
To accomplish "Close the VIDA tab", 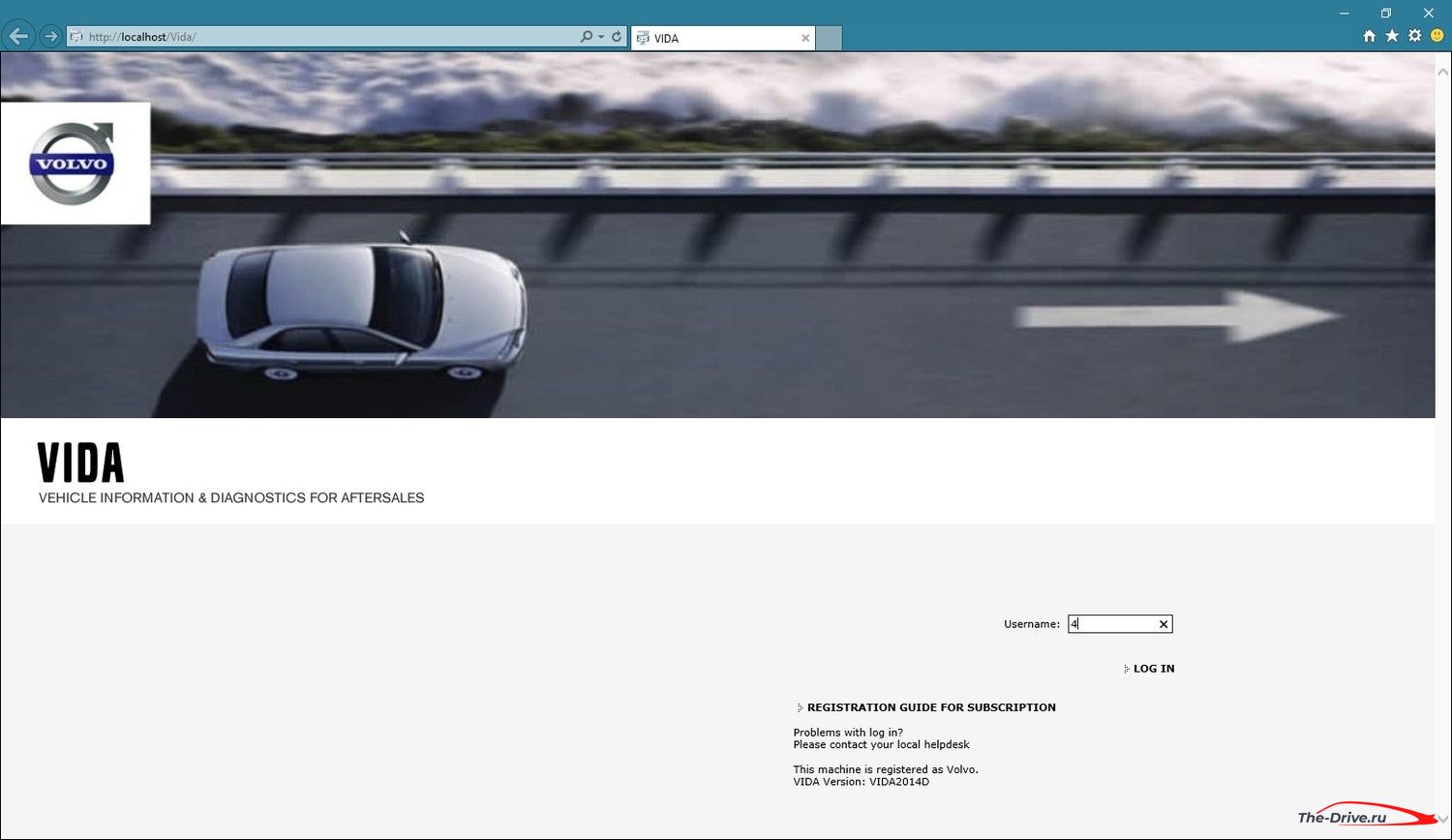I will point(805,38).
